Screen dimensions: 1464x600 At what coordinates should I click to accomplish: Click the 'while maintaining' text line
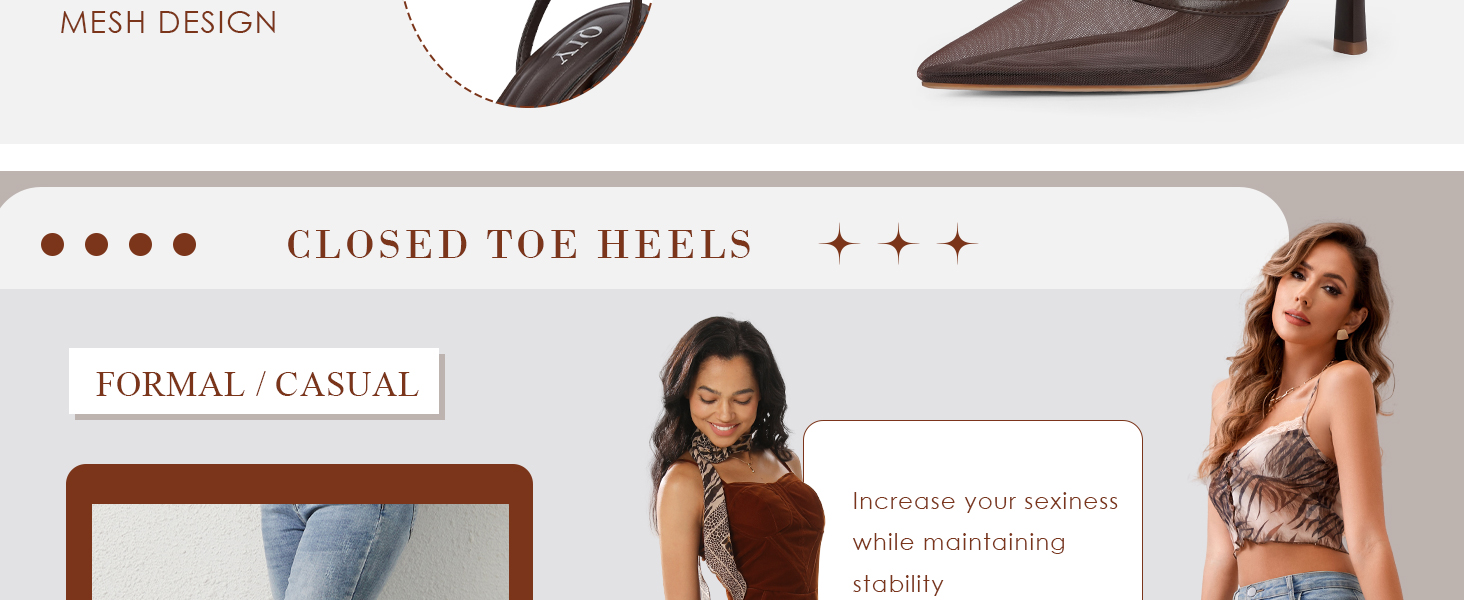pos(959,542)
